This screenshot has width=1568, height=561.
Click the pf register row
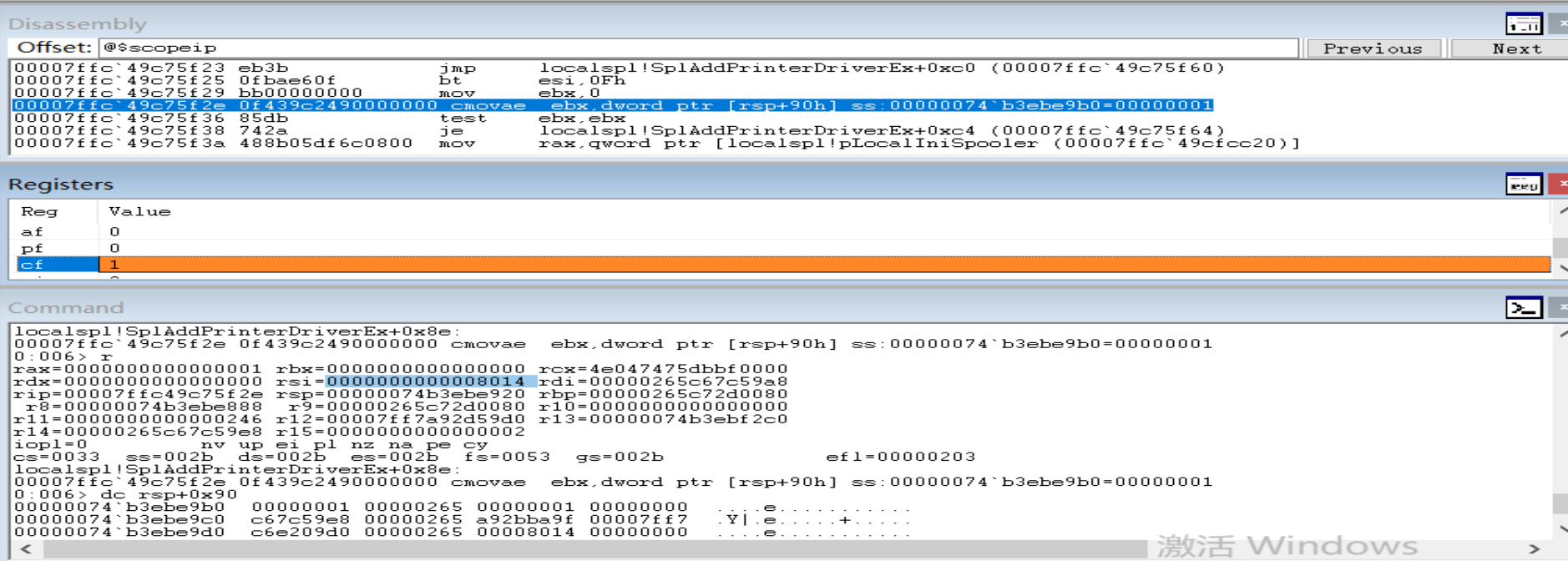783,248
